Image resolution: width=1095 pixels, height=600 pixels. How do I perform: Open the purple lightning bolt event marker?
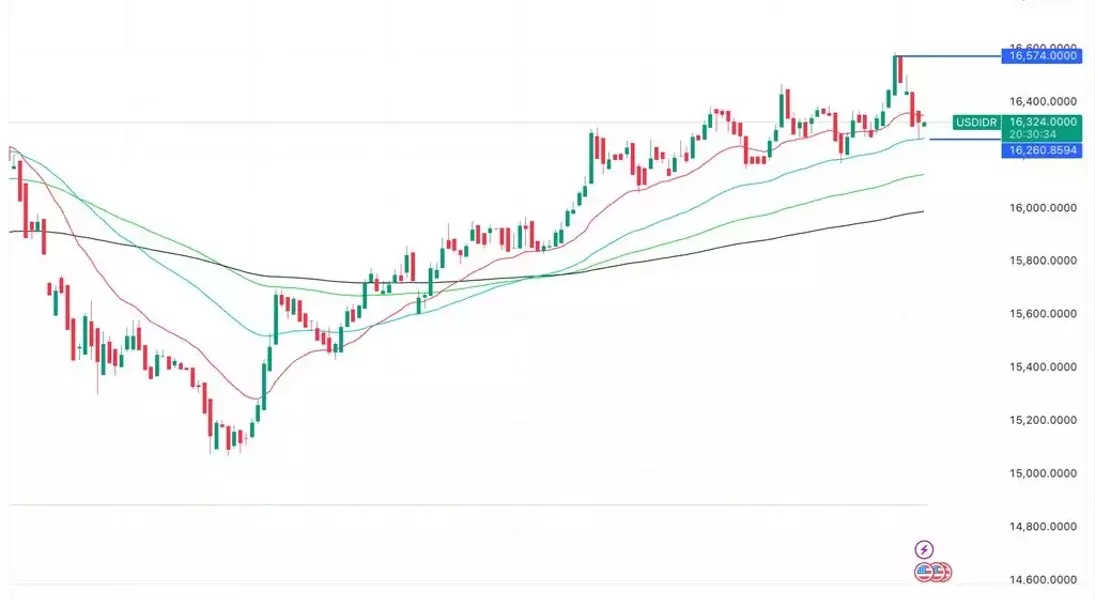(x=924, y=549)
